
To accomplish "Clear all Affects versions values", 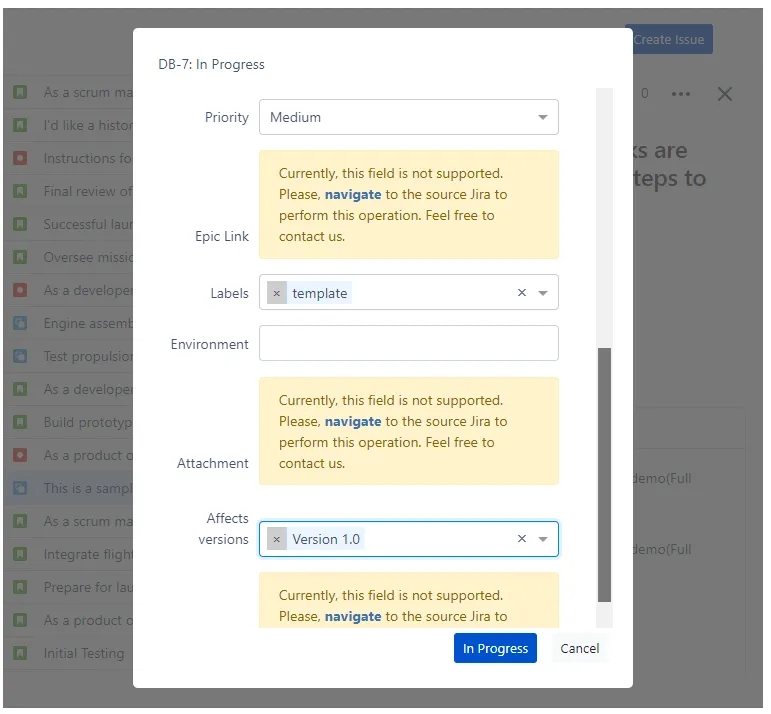I will pos(522,539).
